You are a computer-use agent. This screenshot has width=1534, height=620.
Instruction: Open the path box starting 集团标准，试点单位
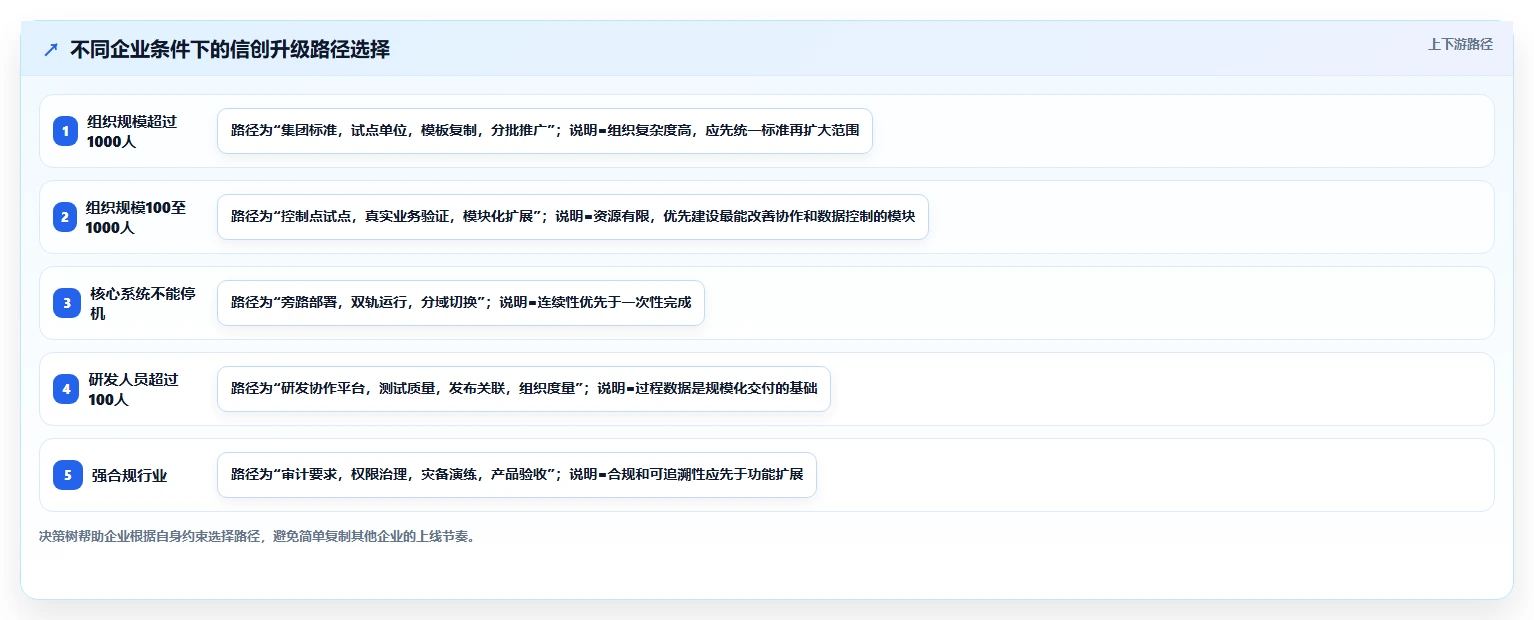pos(545,131)
